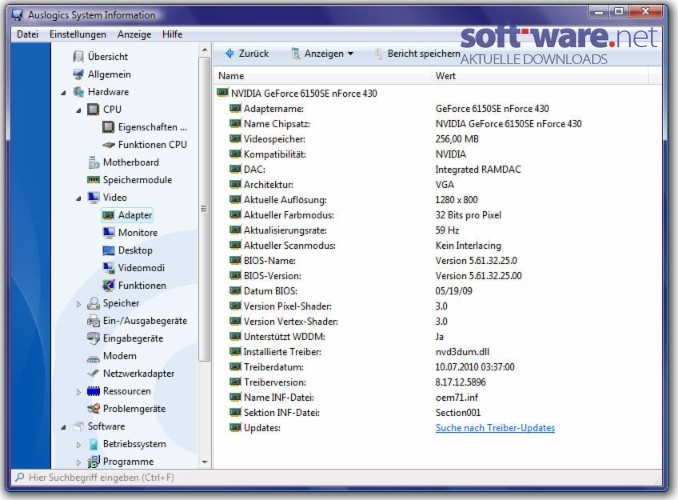Viewport: 678px width, 500px height.
Task: Click the Video monitor icon
Action: (93, 197)
